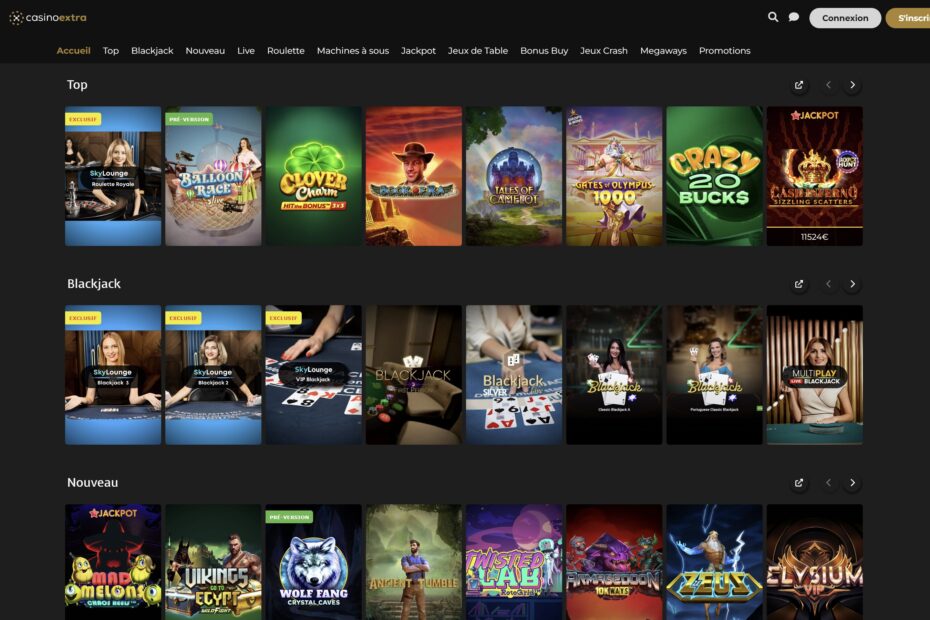
Task: Launch the Book of Ra game
Action: coord(413,176)
